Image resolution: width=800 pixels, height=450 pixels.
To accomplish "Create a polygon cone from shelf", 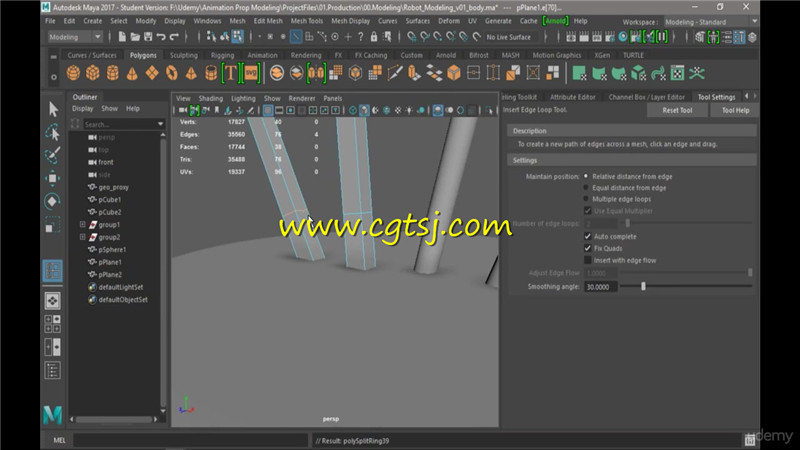I will coord(132,73).
